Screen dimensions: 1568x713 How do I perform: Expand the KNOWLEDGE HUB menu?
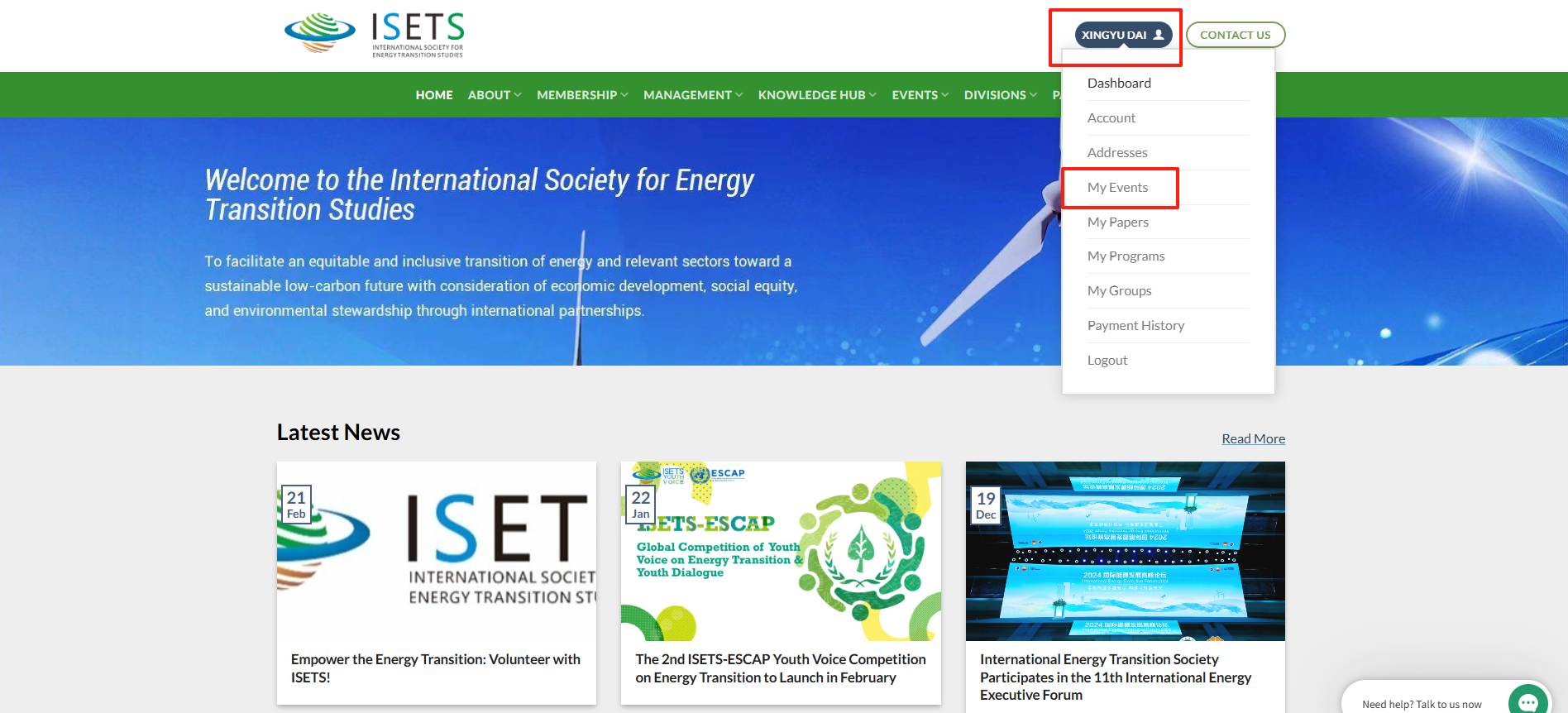[817, 95]
